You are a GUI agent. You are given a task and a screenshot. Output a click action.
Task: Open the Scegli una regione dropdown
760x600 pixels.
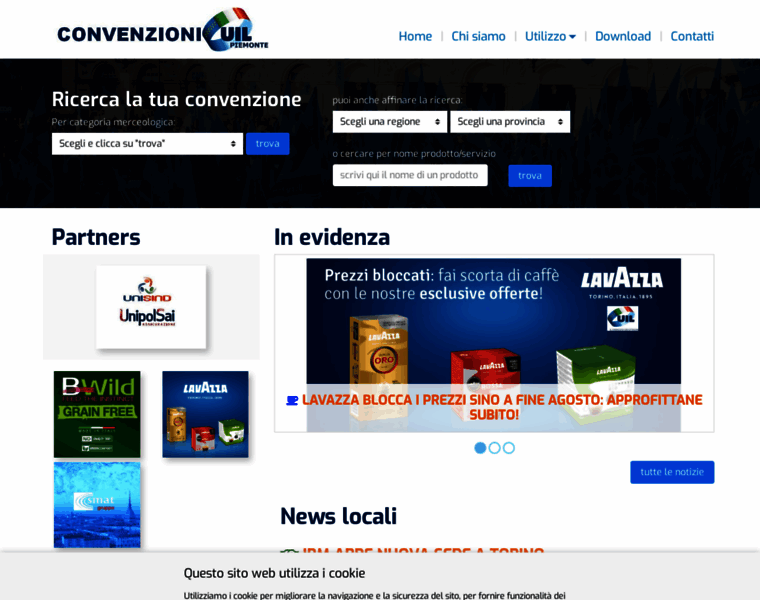390,122
